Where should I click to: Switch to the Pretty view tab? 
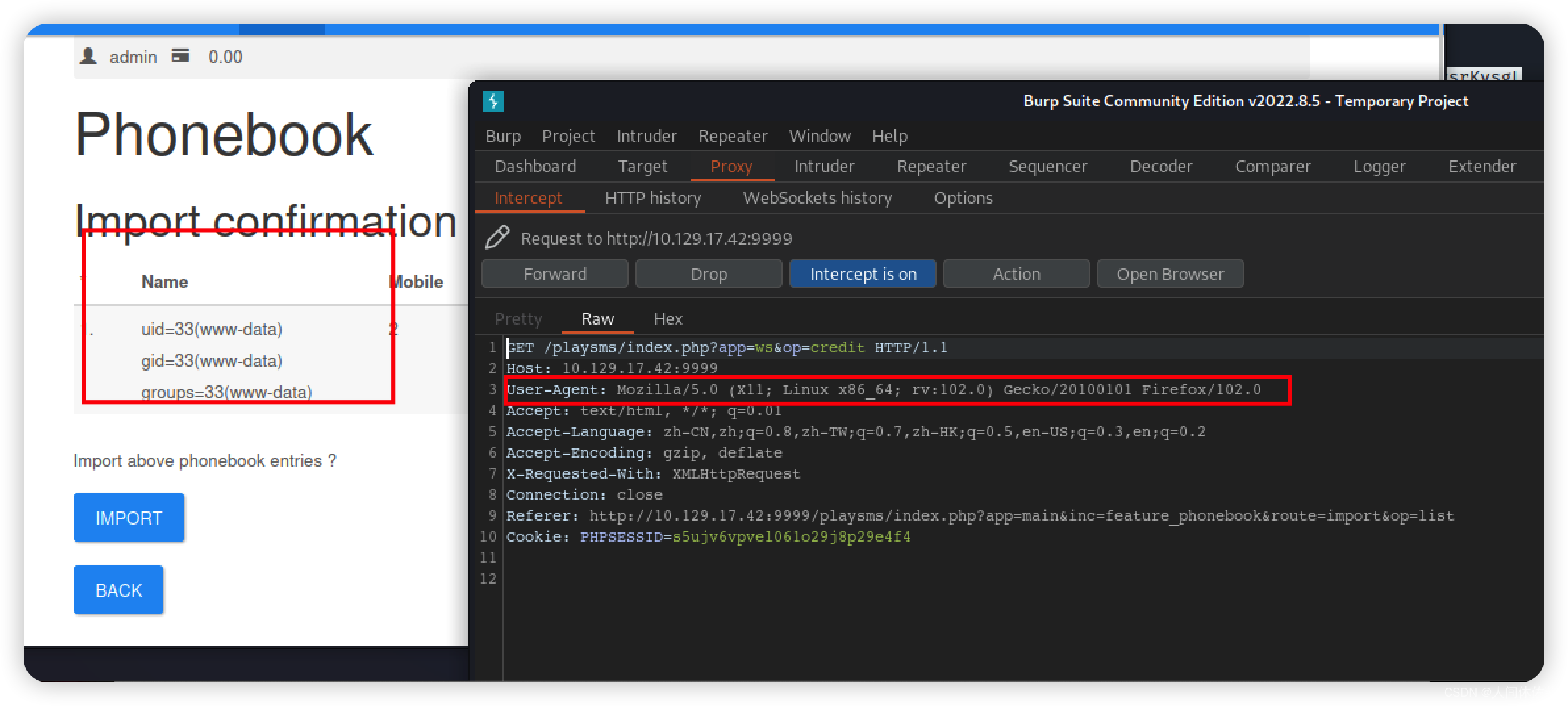[518, 319]
